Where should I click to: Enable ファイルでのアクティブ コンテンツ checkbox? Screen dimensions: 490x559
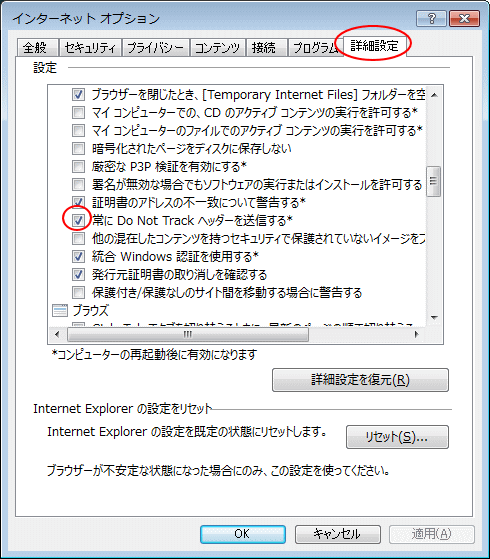[78, 130]
